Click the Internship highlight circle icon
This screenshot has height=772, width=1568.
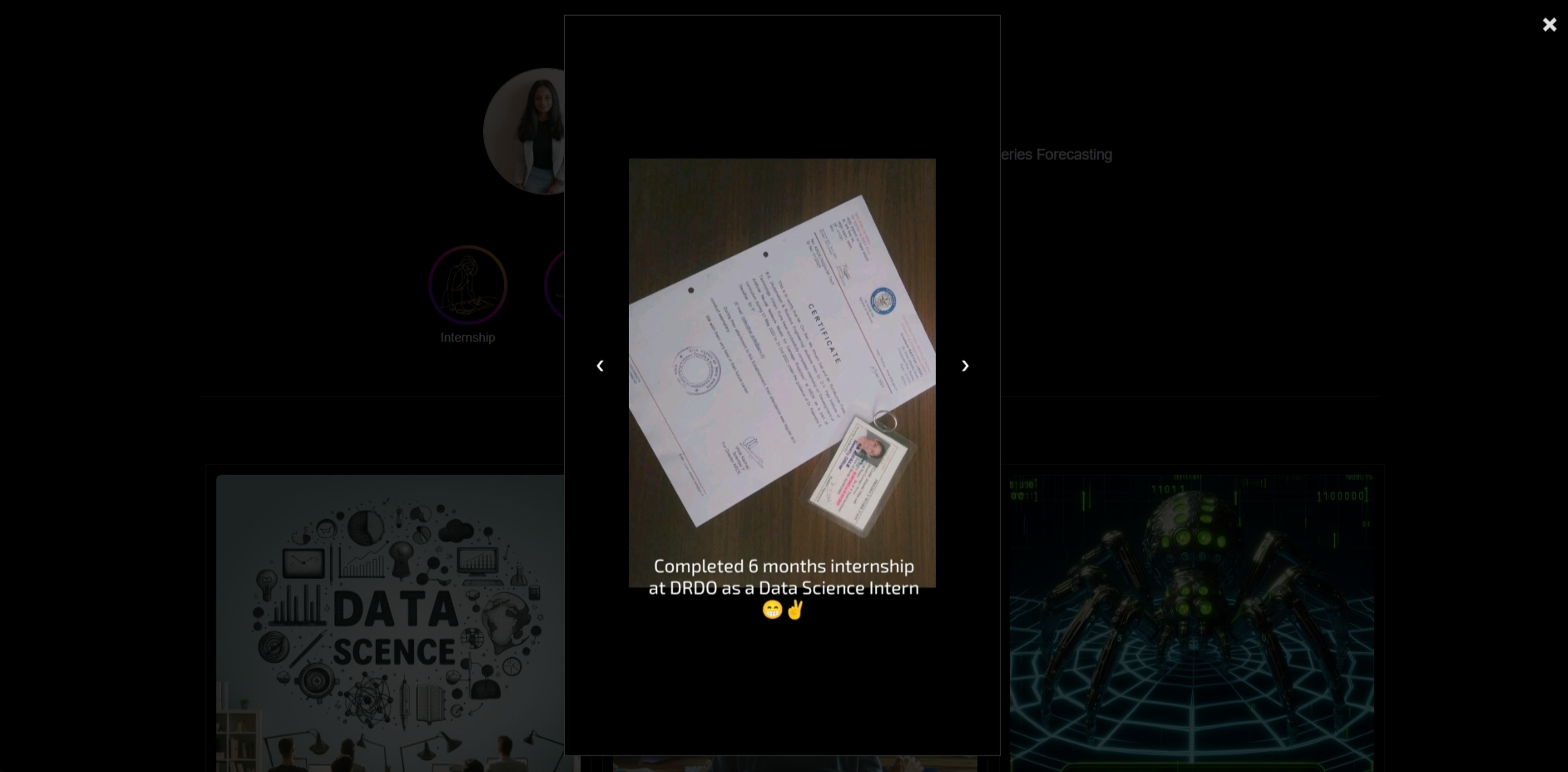[467, 285]
